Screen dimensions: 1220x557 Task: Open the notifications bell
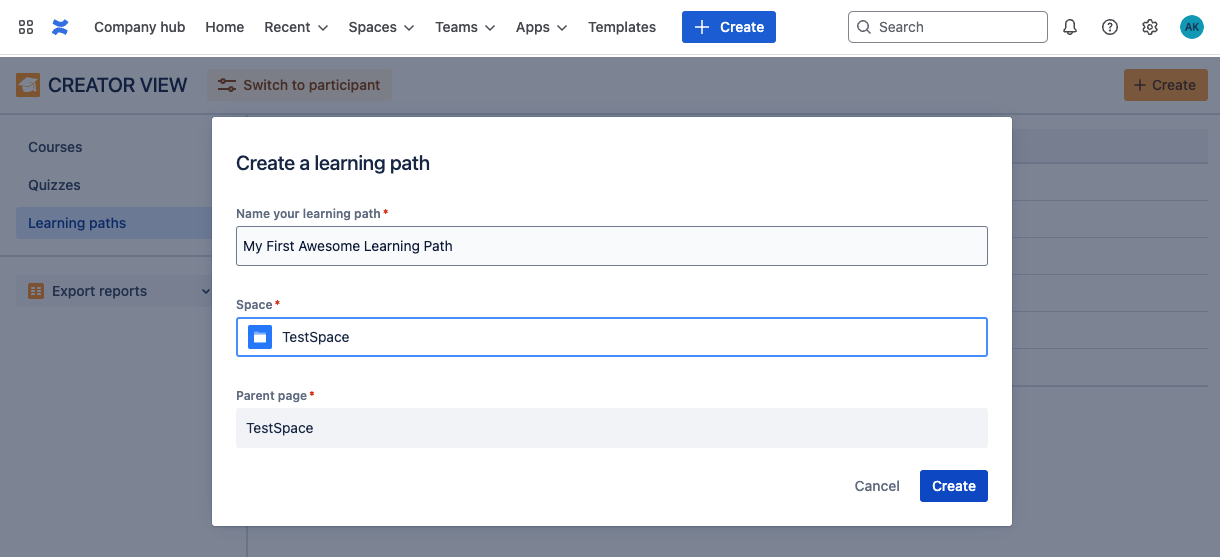click(1070, 27)
